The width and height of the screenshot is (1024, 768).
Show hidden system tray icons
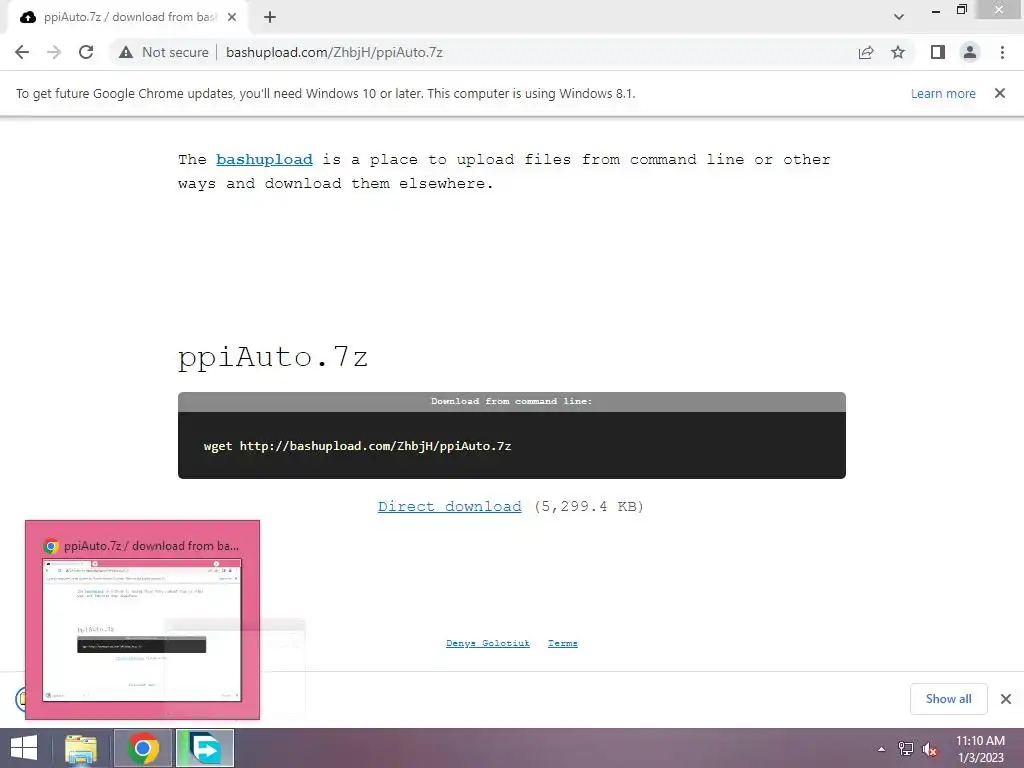click(x=882, y=749)
